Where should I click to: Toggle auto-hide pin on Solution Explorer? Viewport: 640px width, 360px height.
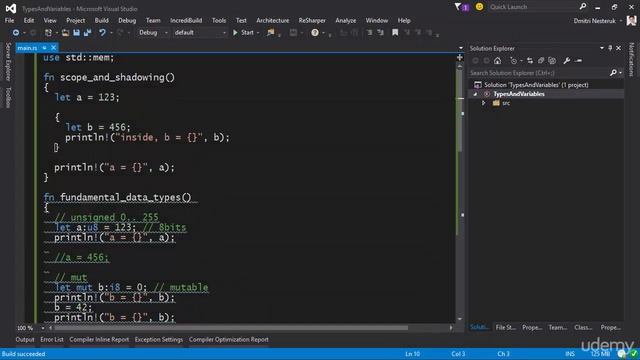pyautogui.click(x=610, y=48)
